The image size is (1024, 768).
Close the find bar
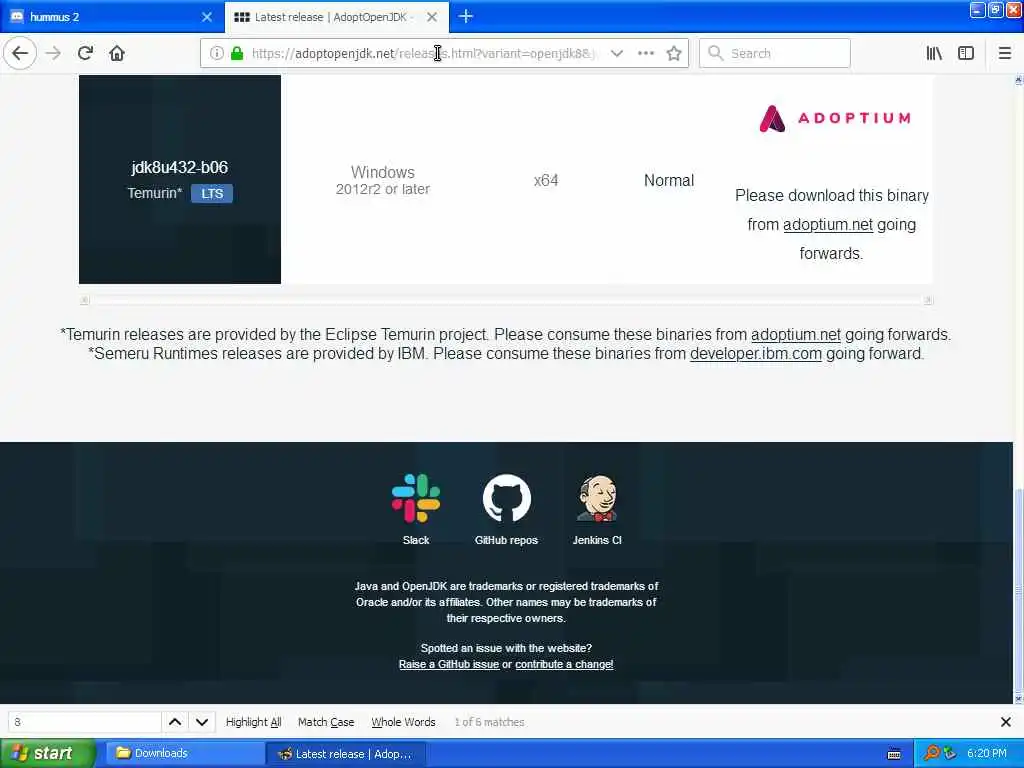(x=1006, y=722)
